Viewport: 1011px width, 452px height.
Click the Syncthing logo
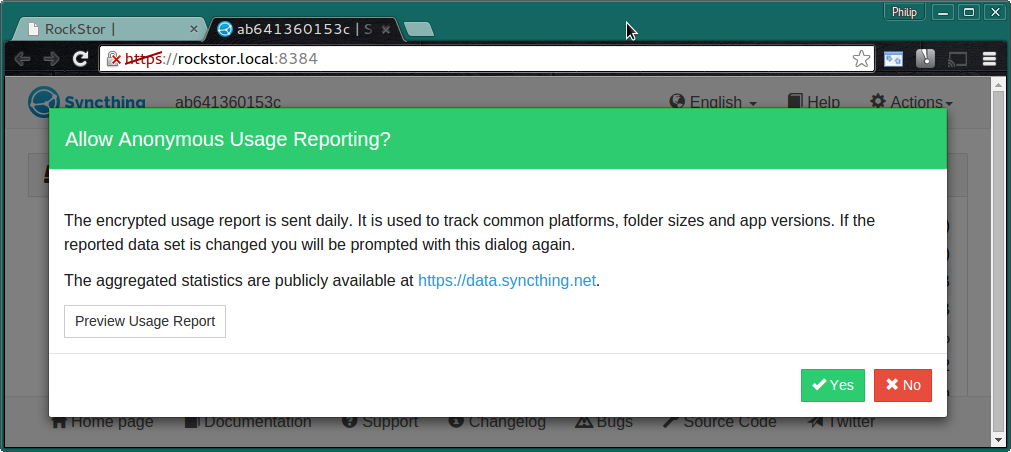(x=86, y=103)
